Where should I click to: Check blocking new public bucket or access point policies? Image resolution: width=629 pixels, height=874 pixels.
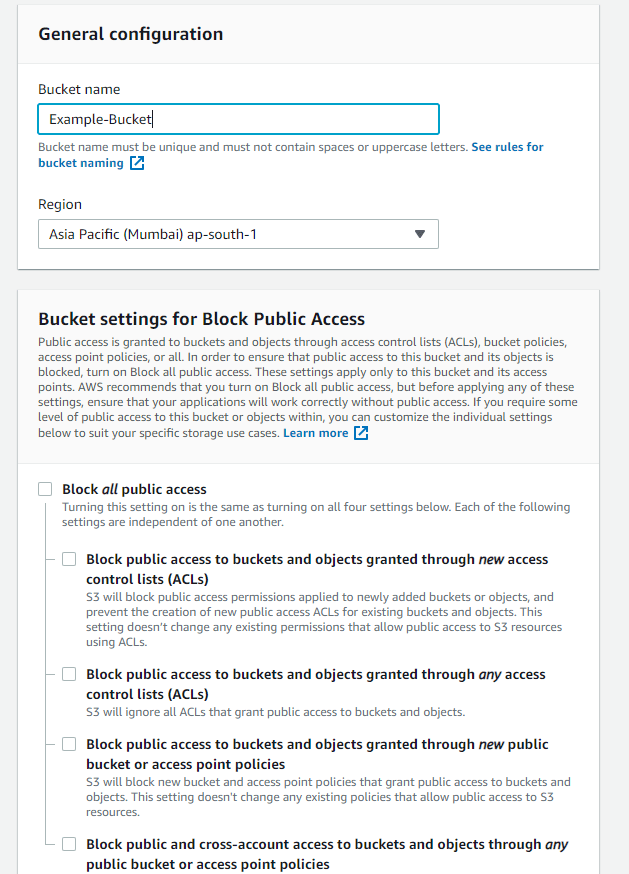point(69,743)
